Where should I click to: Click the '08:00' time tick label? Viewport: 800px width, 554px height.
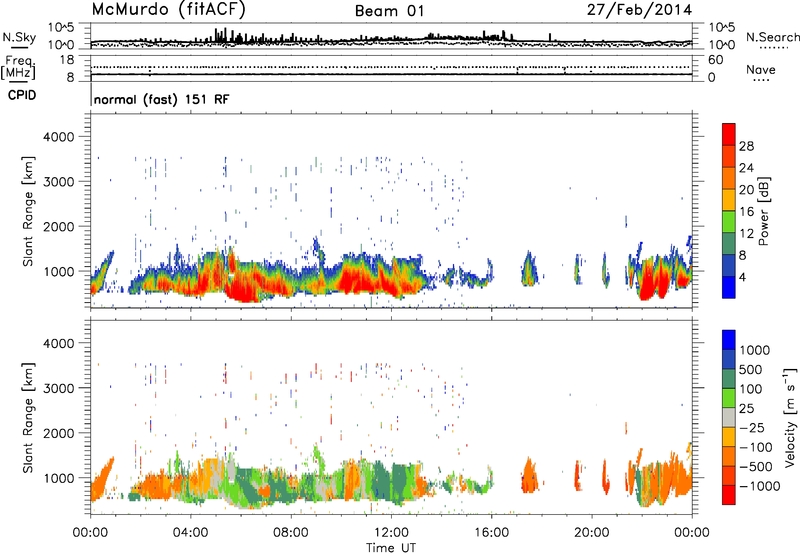pos(291,533)
